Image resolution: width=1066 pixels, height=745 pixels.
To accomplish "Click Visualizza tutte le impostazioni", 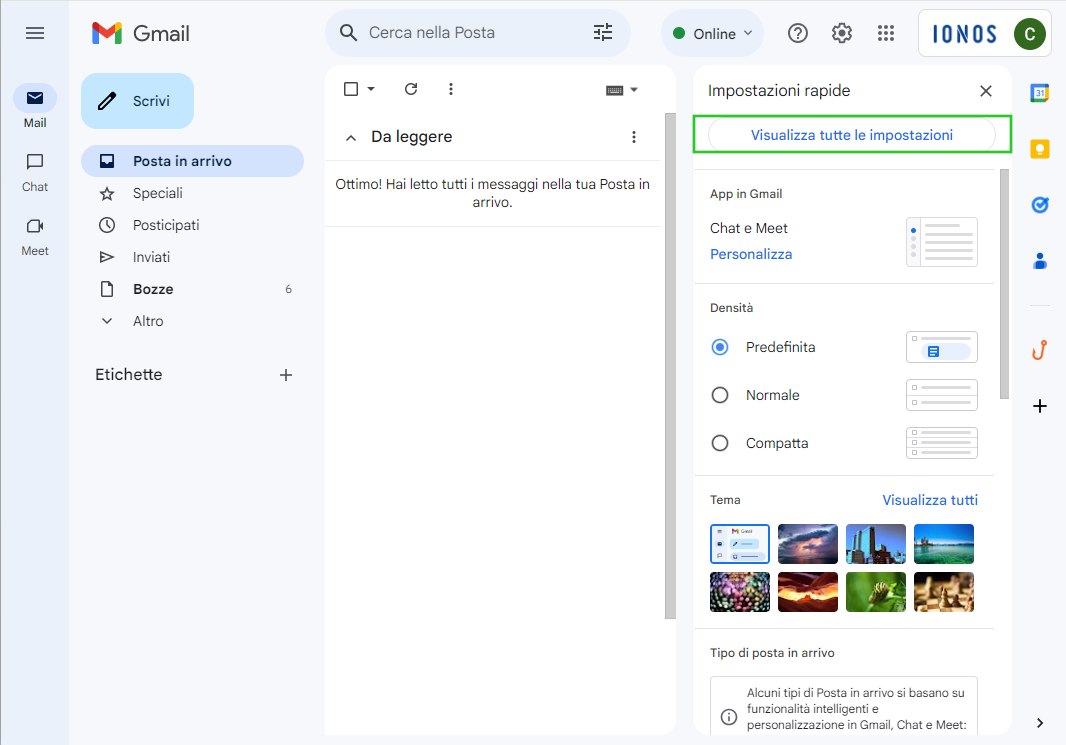I will tap(851, 135).
